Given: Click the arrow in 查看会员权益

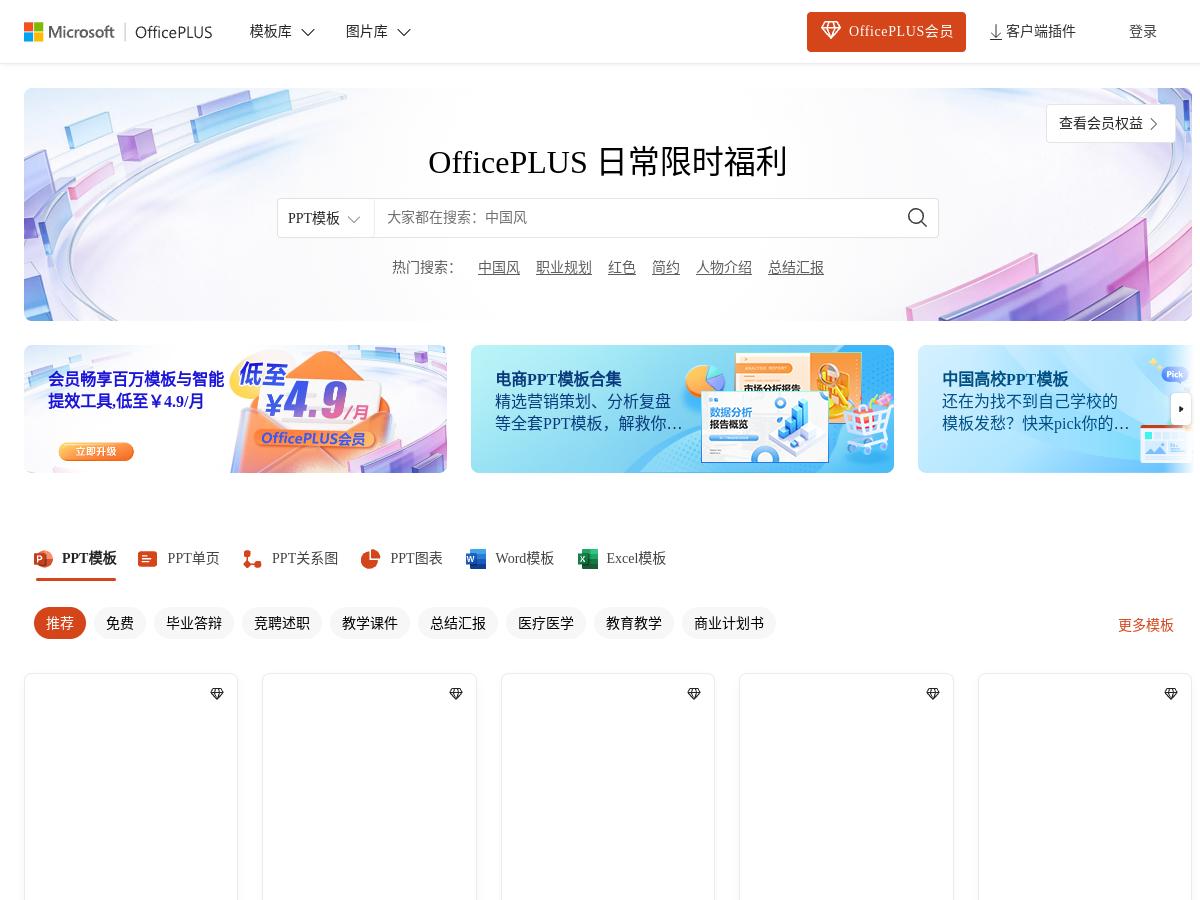Looking at the screenshot, I should 1154,124.
